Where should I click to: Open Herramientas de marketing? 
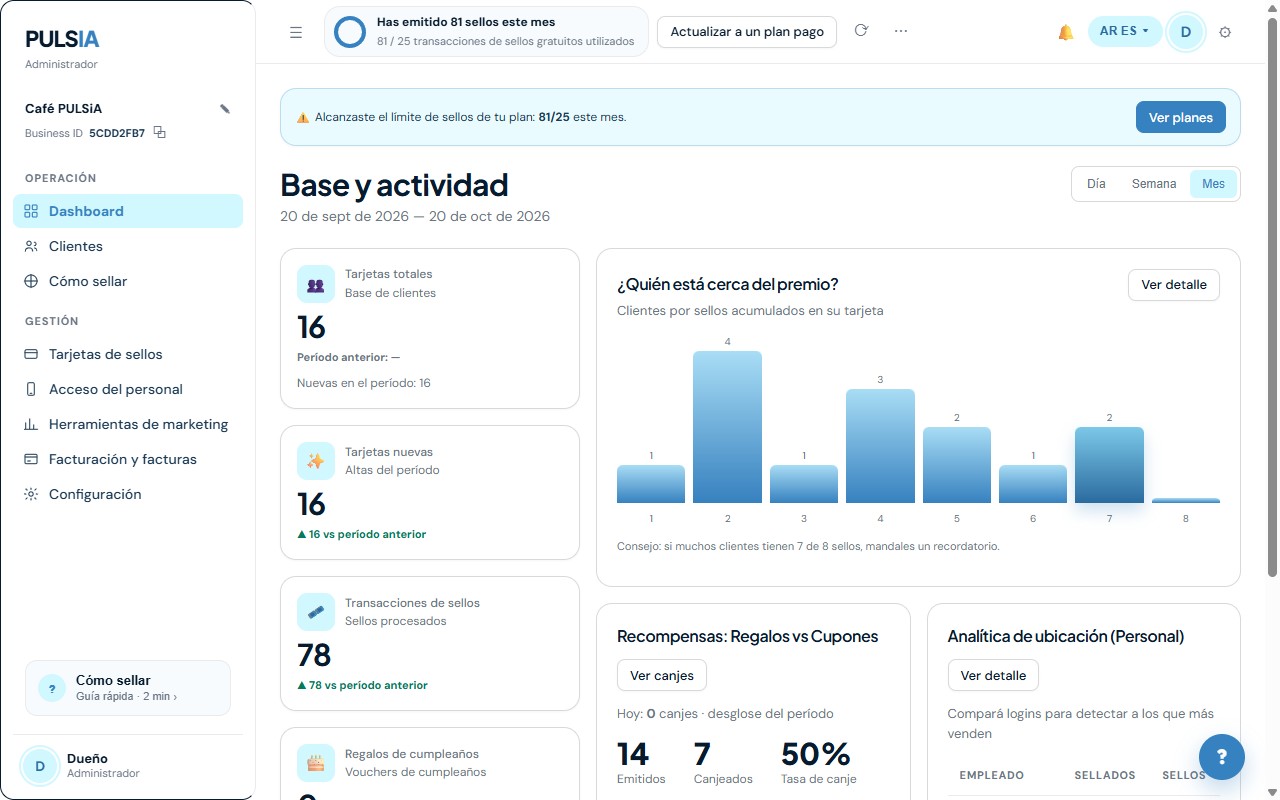point(128,424)
